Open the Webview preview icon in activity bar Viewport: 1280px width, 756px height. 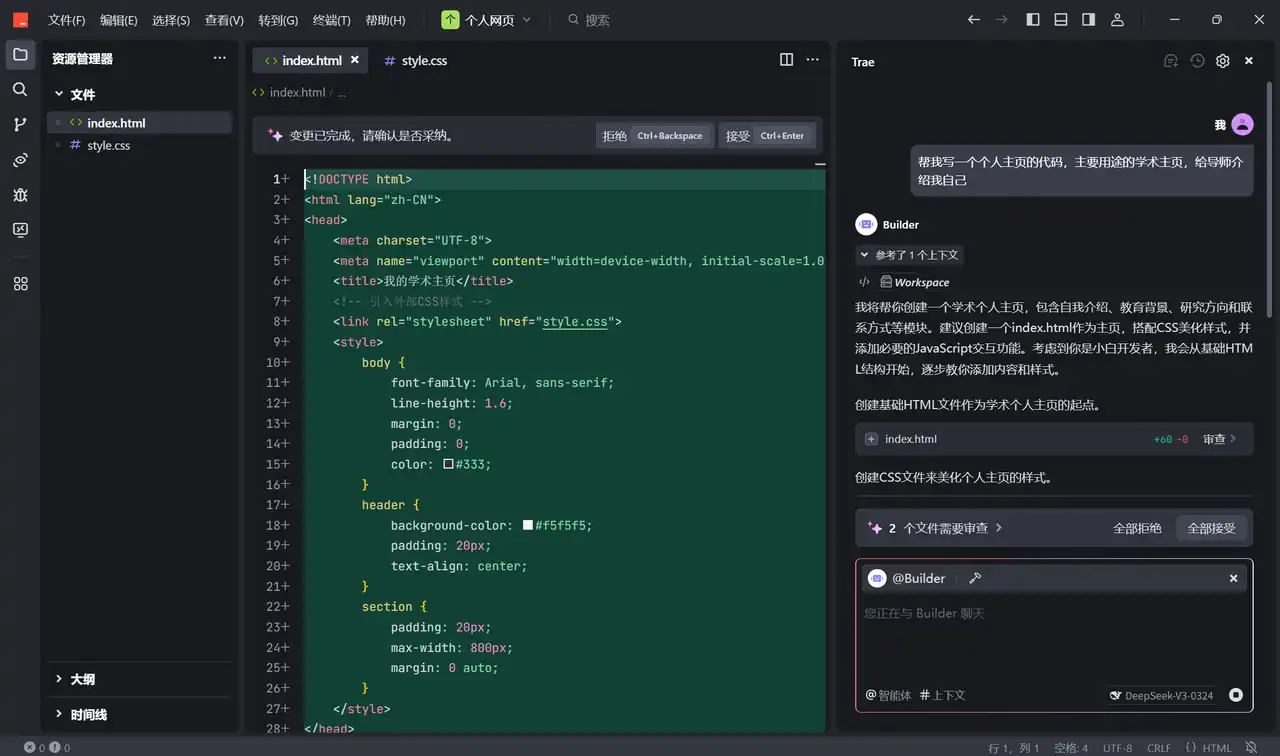point(20,159)
